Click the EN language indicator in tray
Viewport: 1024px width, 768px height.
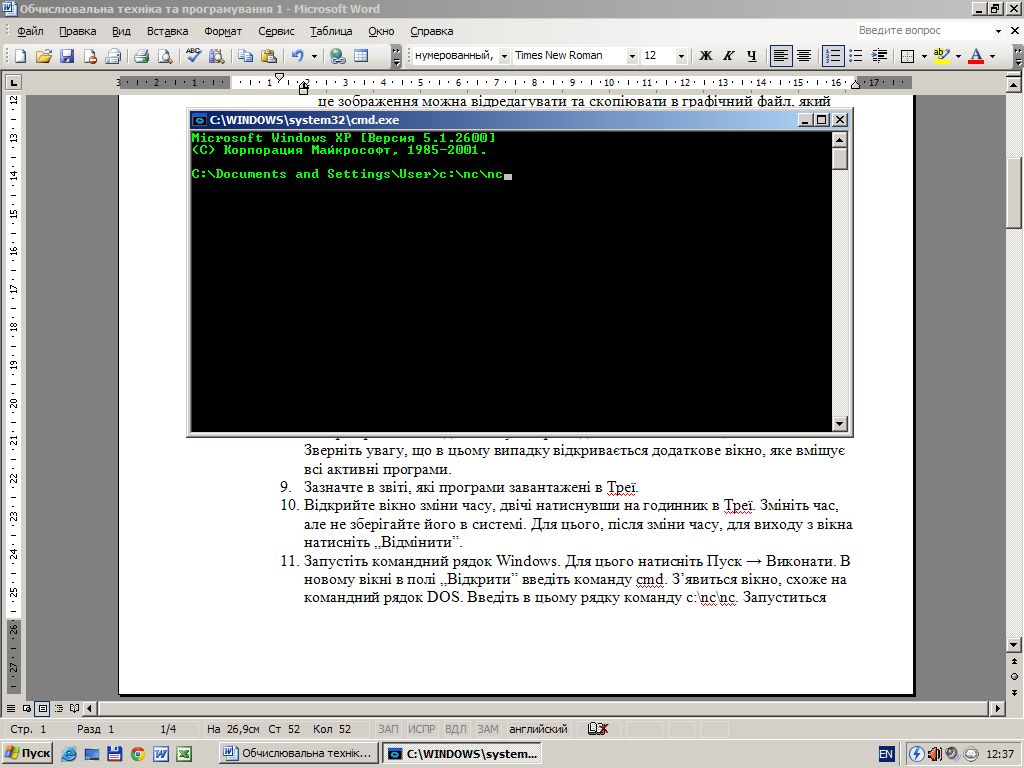point(886,754)
